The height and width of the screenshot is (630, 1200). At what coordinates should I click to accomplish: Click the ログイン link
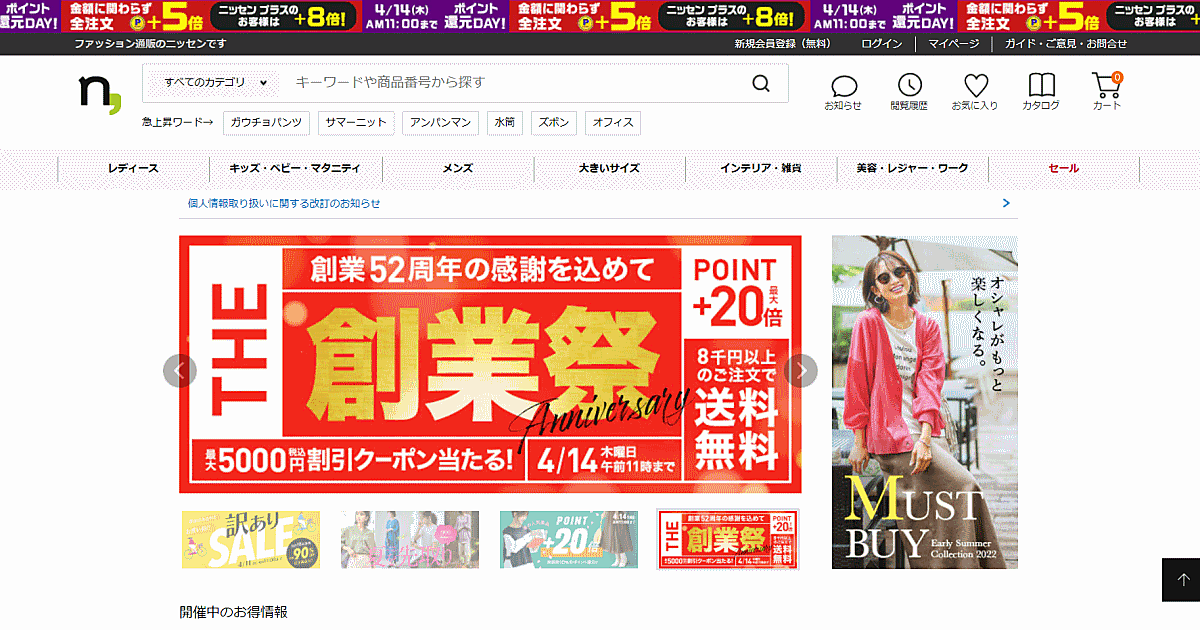(x=881, y=44)
